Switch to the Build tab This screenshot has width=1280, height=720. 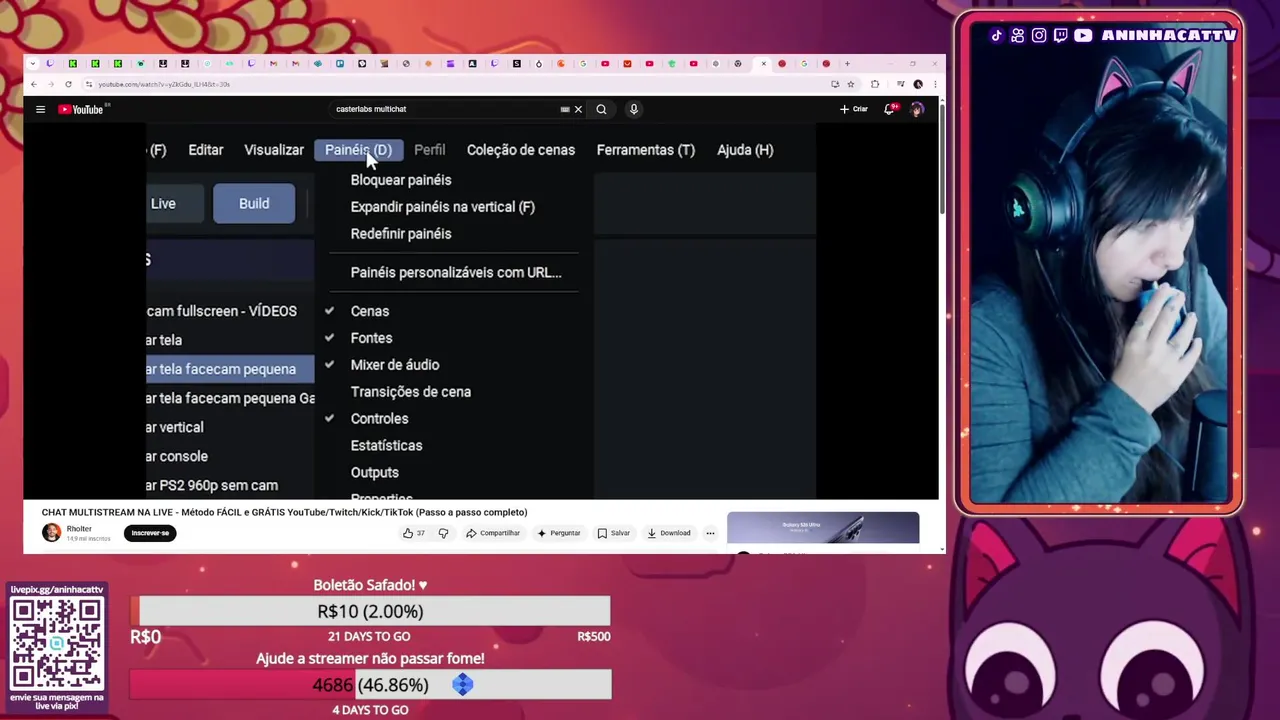coord(254,204)
